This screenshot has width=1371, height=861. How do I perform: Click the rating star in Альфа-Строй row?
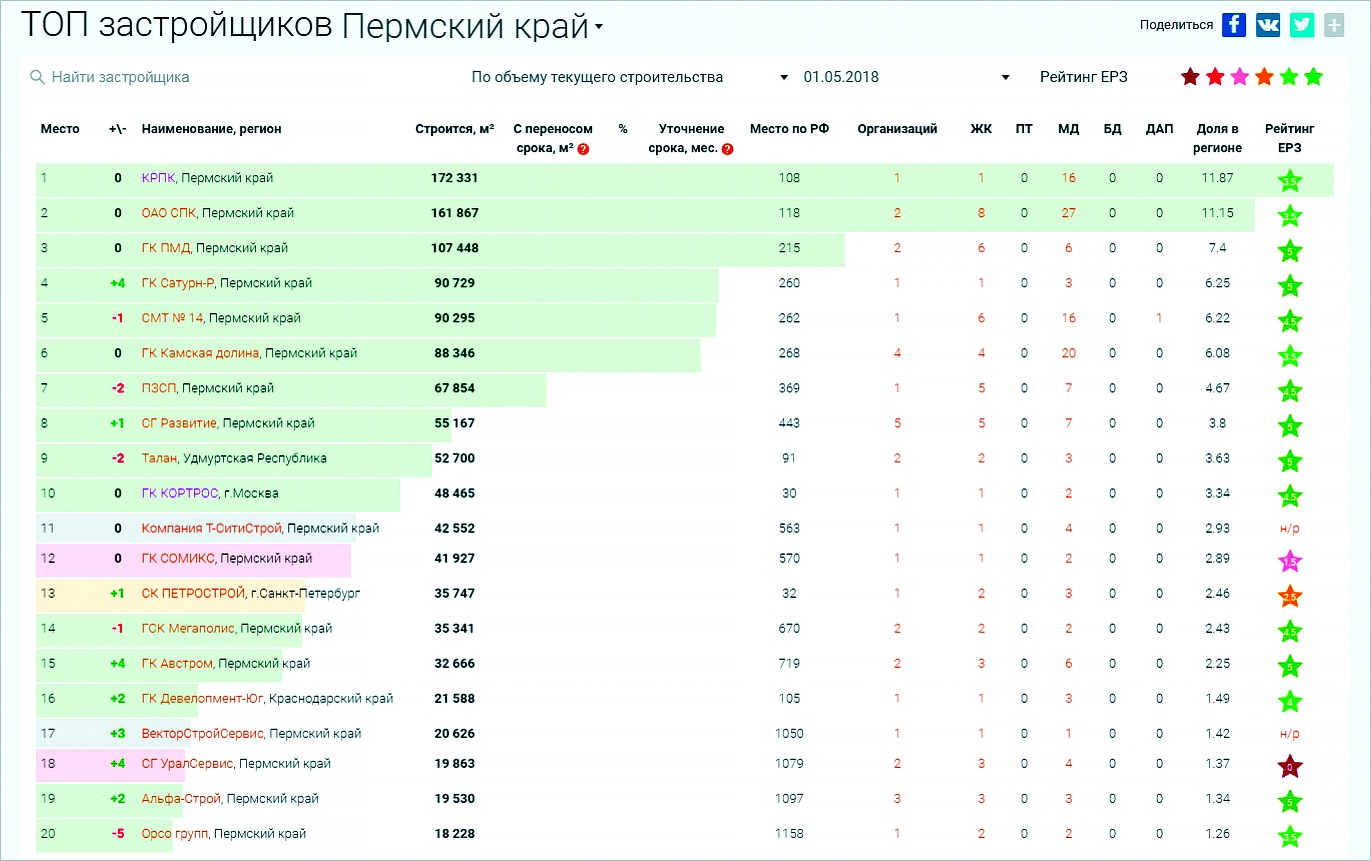click(x=1290, y=802)
